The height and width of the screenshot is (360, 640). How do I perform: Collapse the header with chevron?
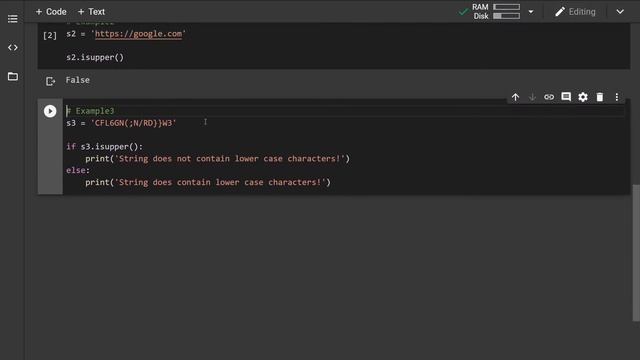click(620, 12)
